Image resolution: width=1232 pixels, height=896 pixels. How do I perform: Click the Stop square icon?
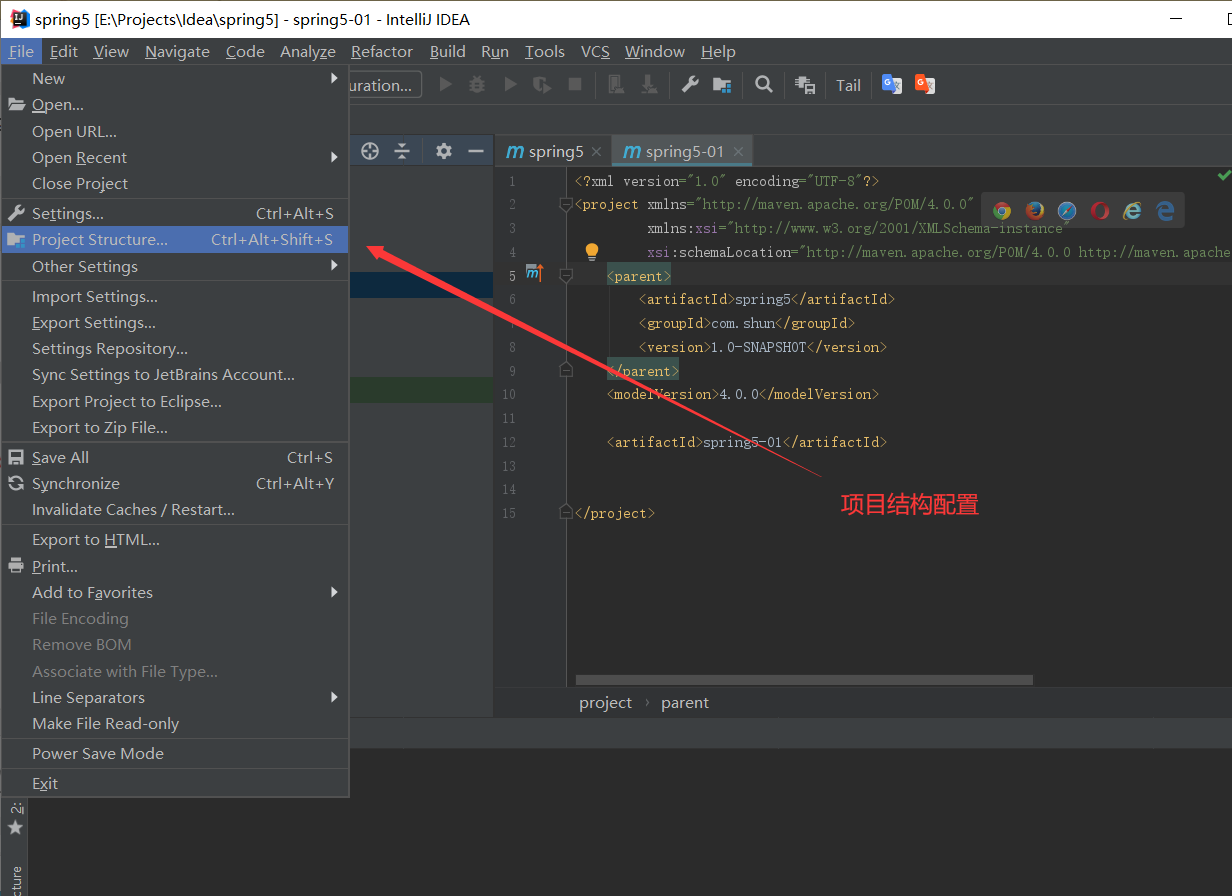click(x=575, y=85)
